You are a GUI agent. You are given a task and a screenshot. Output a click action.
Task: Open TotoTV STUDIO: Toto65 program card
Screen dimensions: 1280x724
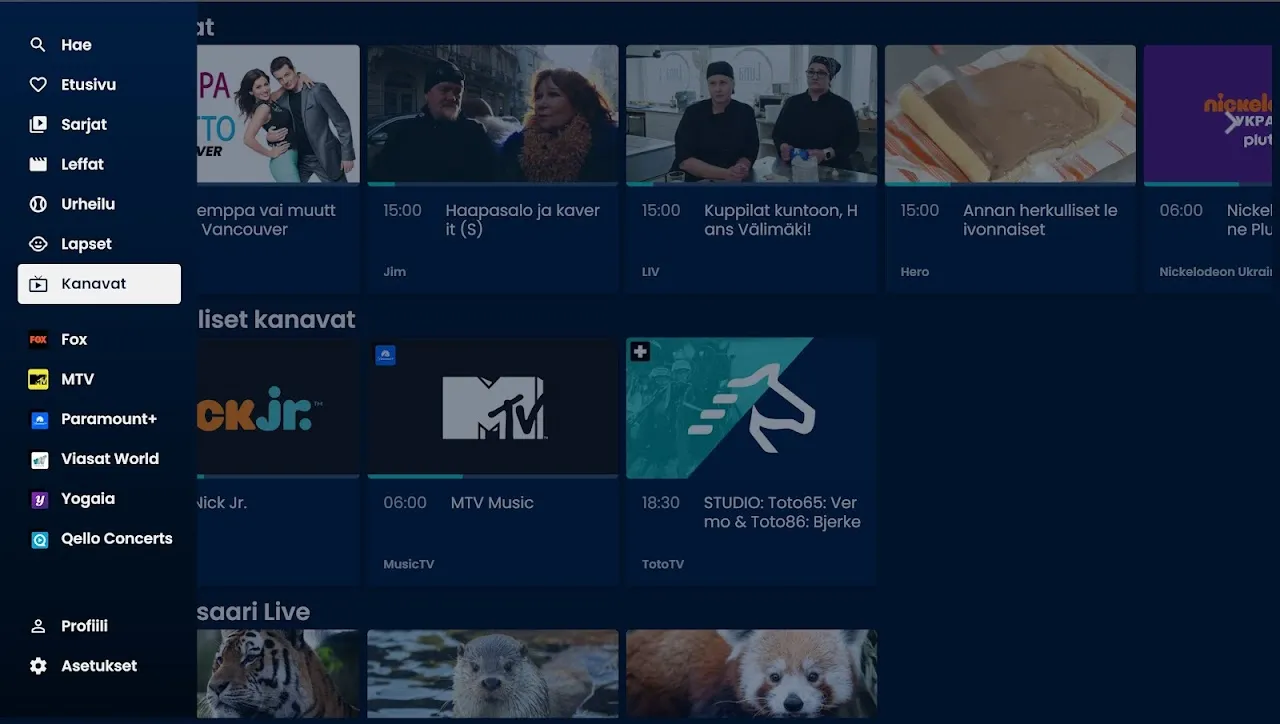751,461
